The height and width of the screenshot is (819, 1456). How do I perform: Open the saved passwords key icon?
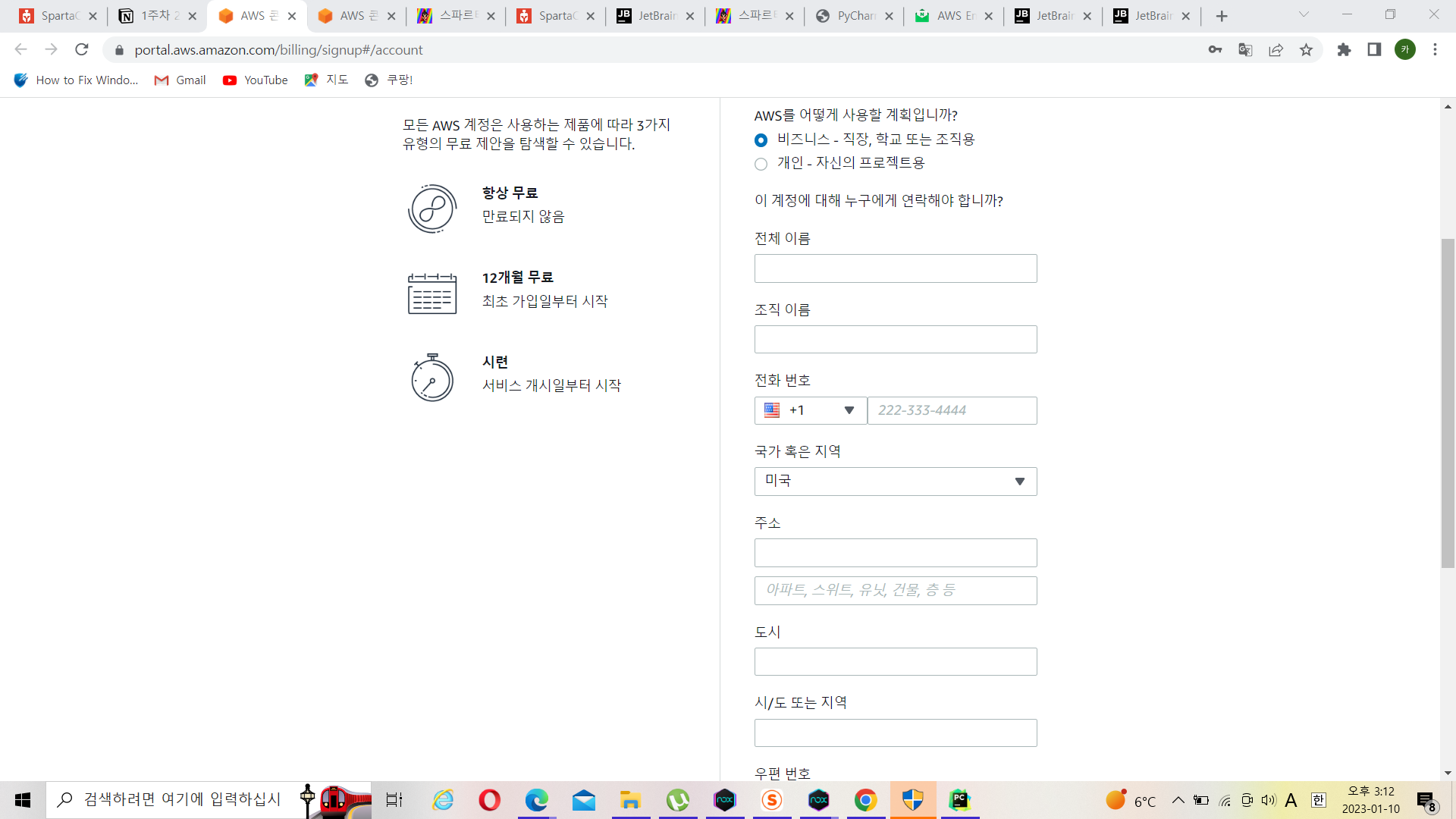(1215, 49)
